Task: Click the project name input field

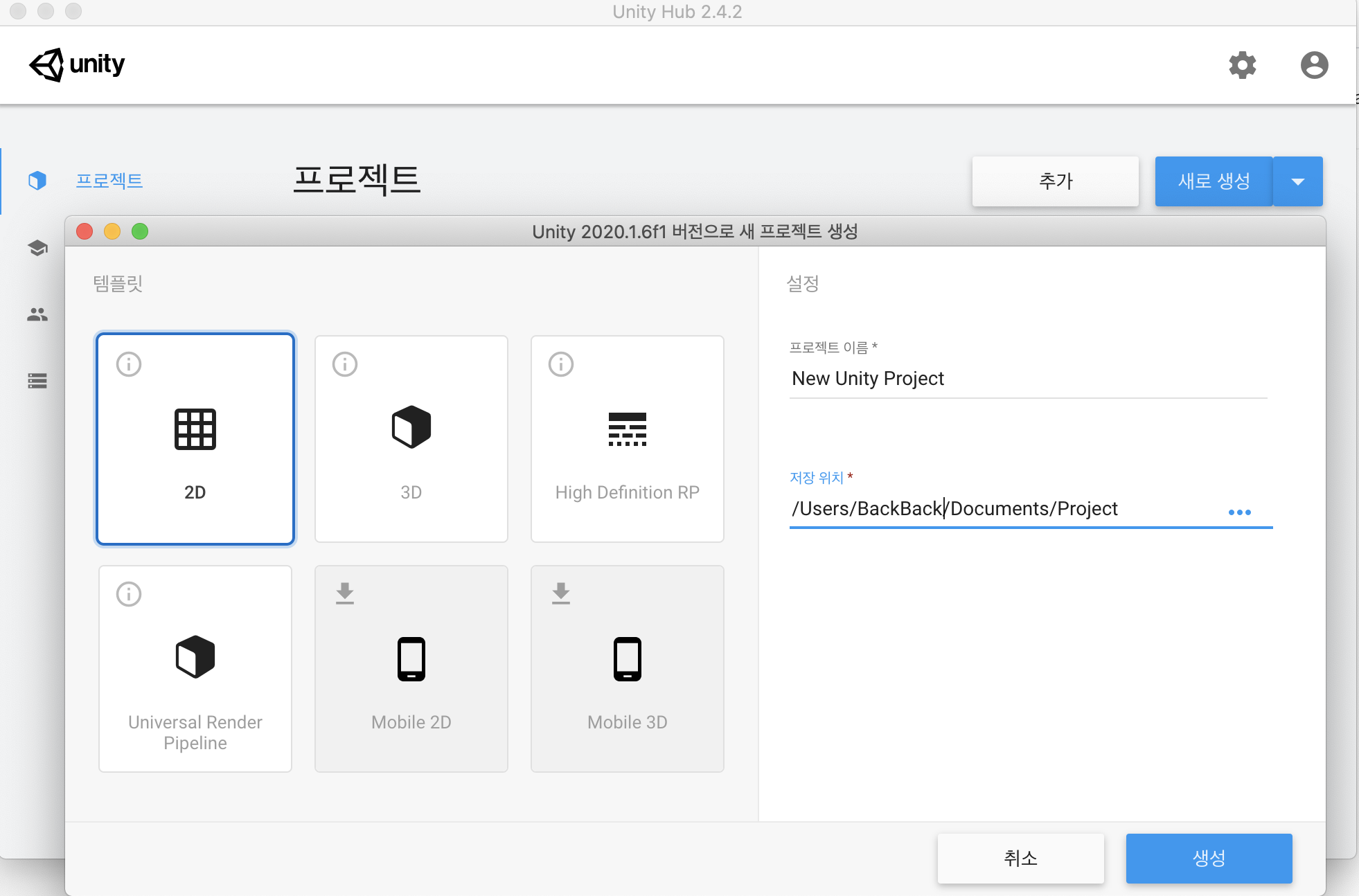Action: coord(1028,379)
